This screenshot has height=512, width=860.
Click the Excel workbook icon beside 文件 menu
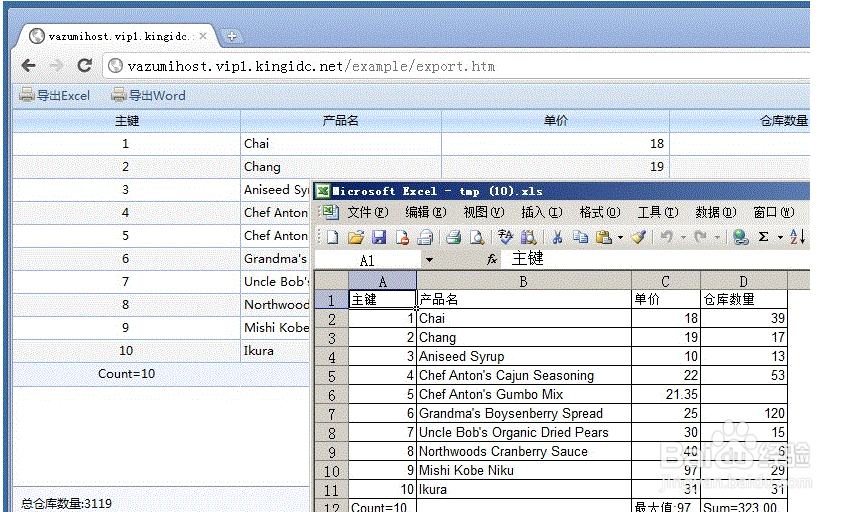tap(330, 212)
